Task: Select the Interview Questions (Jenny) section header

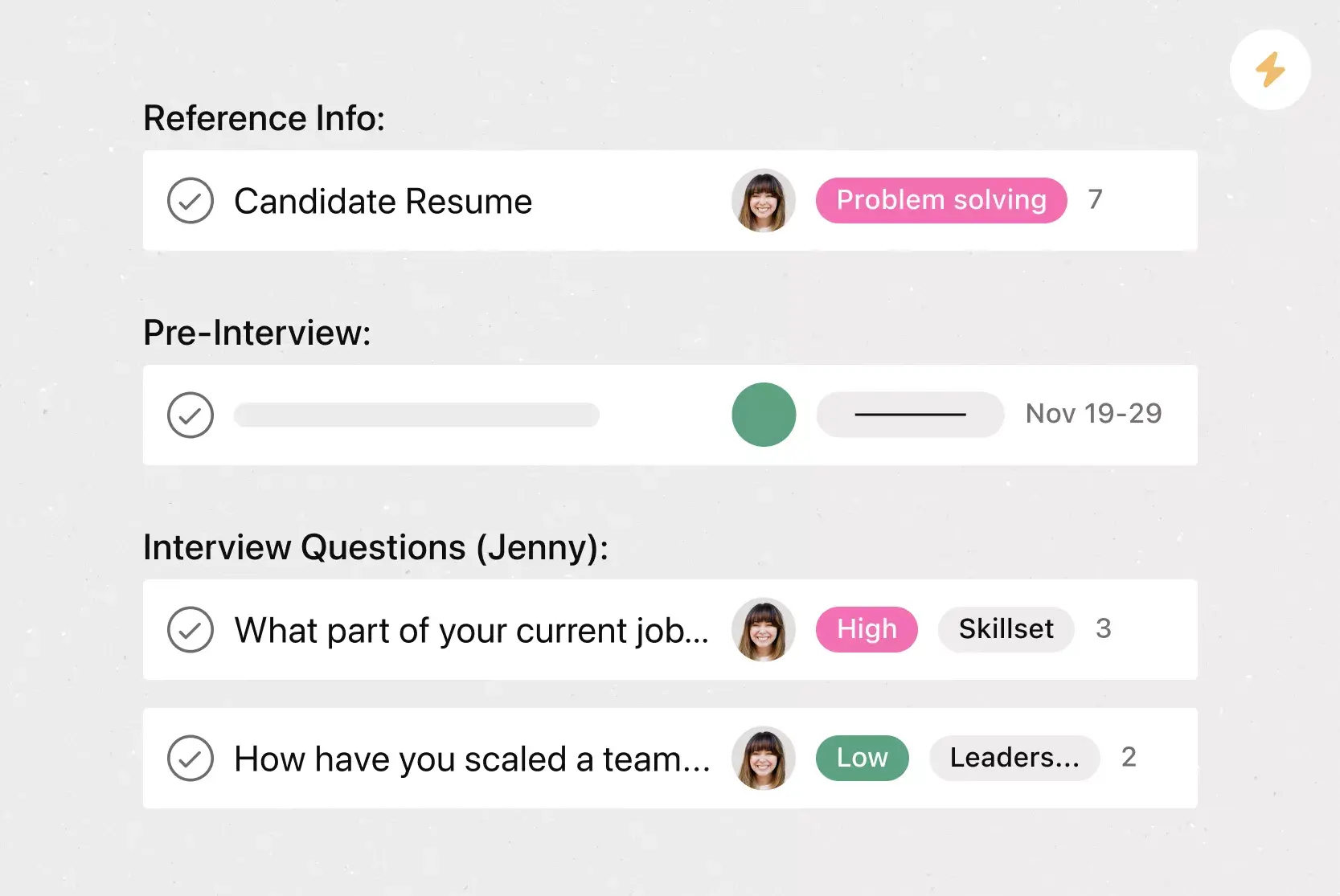Action: 375,548
